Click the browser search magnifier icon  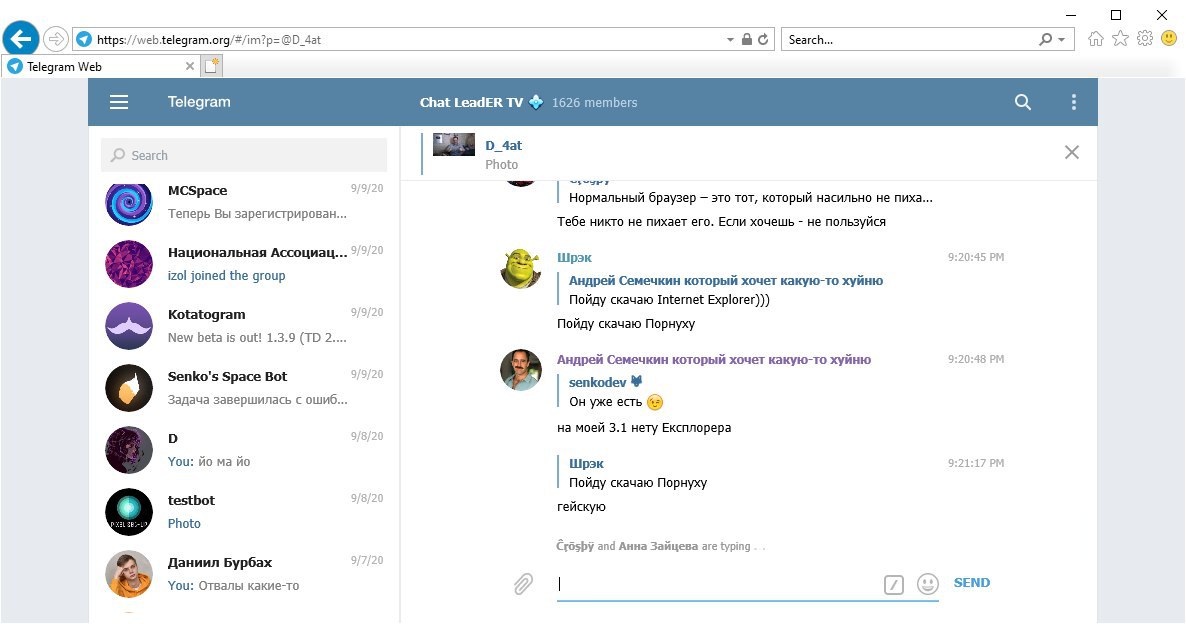click(x=1045, y=39)
